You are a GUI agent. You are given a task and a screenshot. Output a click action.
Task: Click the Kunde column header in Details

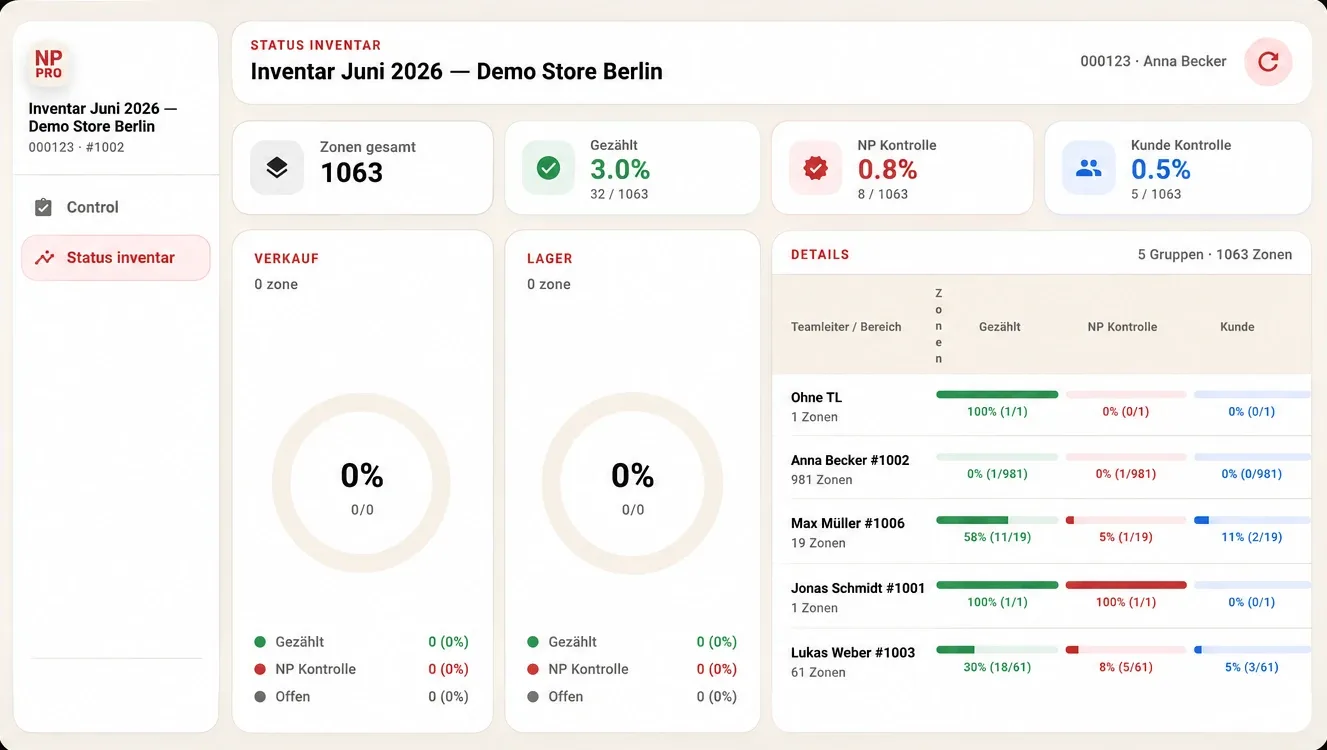click(1237, 327)
